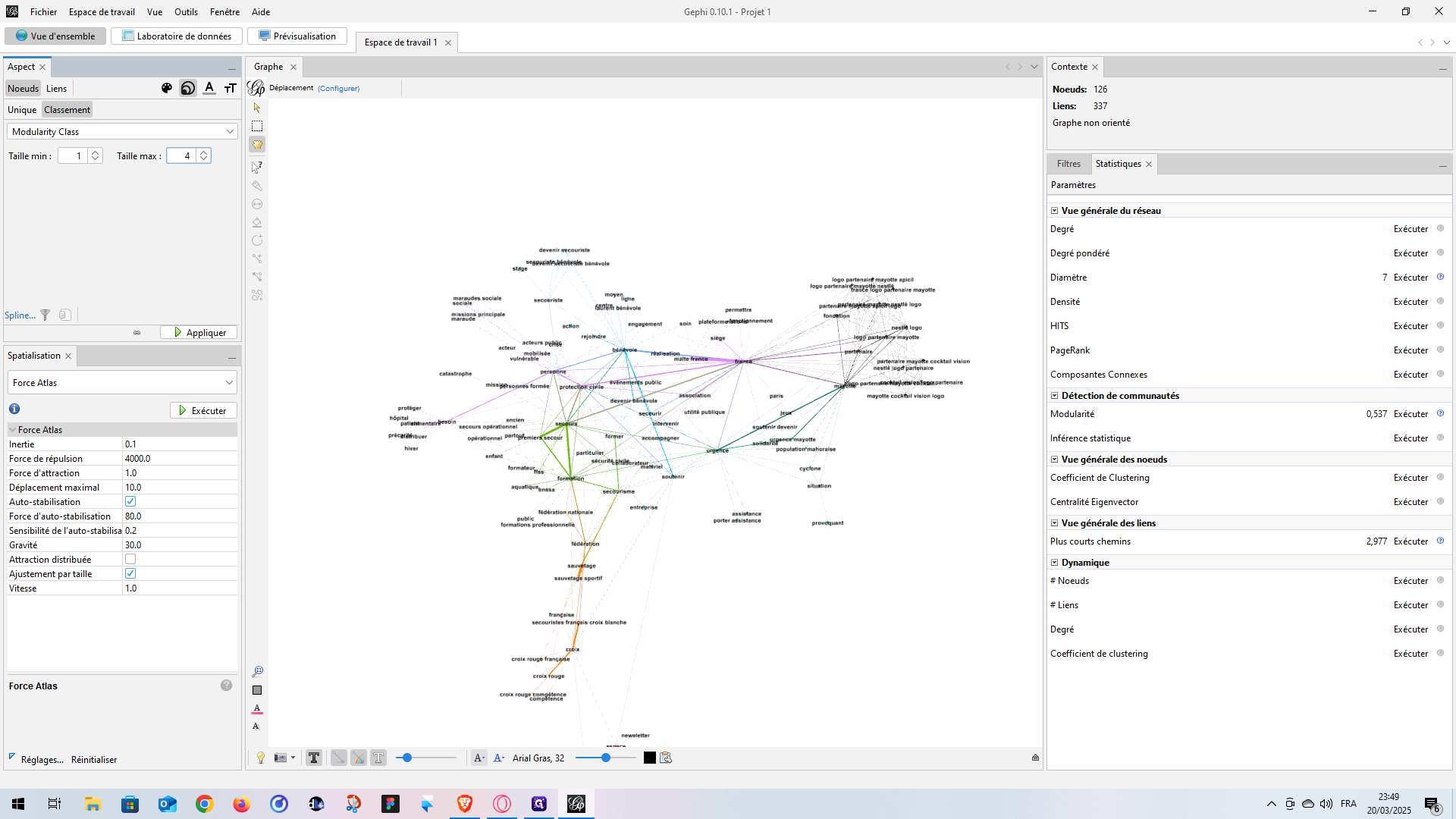Toggle Ajustement par taille checkbox
Image resolution: width=1456 pixels, height=819 pixels.
point(130,573)
